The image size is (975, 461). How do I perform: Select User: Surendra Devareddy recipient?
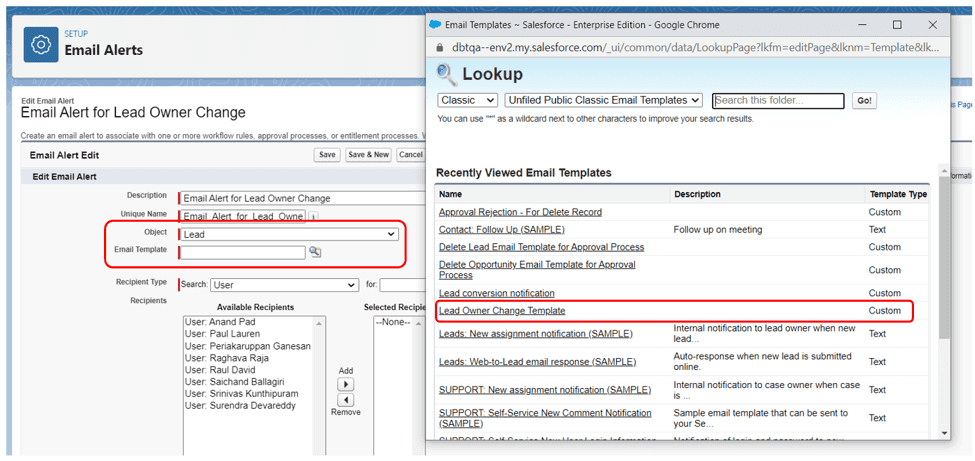240,406
